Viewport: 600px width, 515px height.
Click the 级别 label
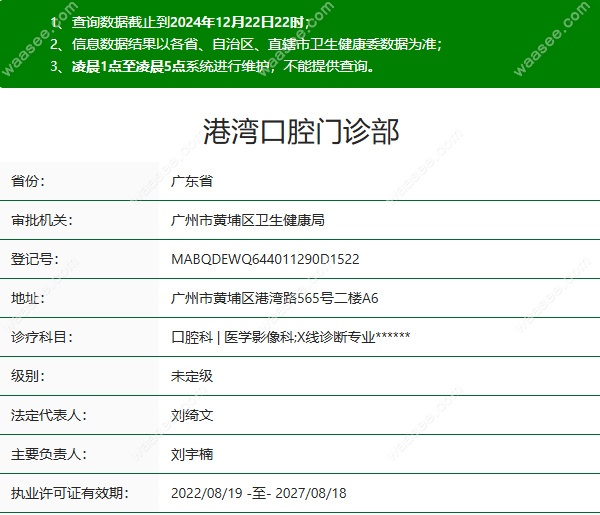coord(28,376)
